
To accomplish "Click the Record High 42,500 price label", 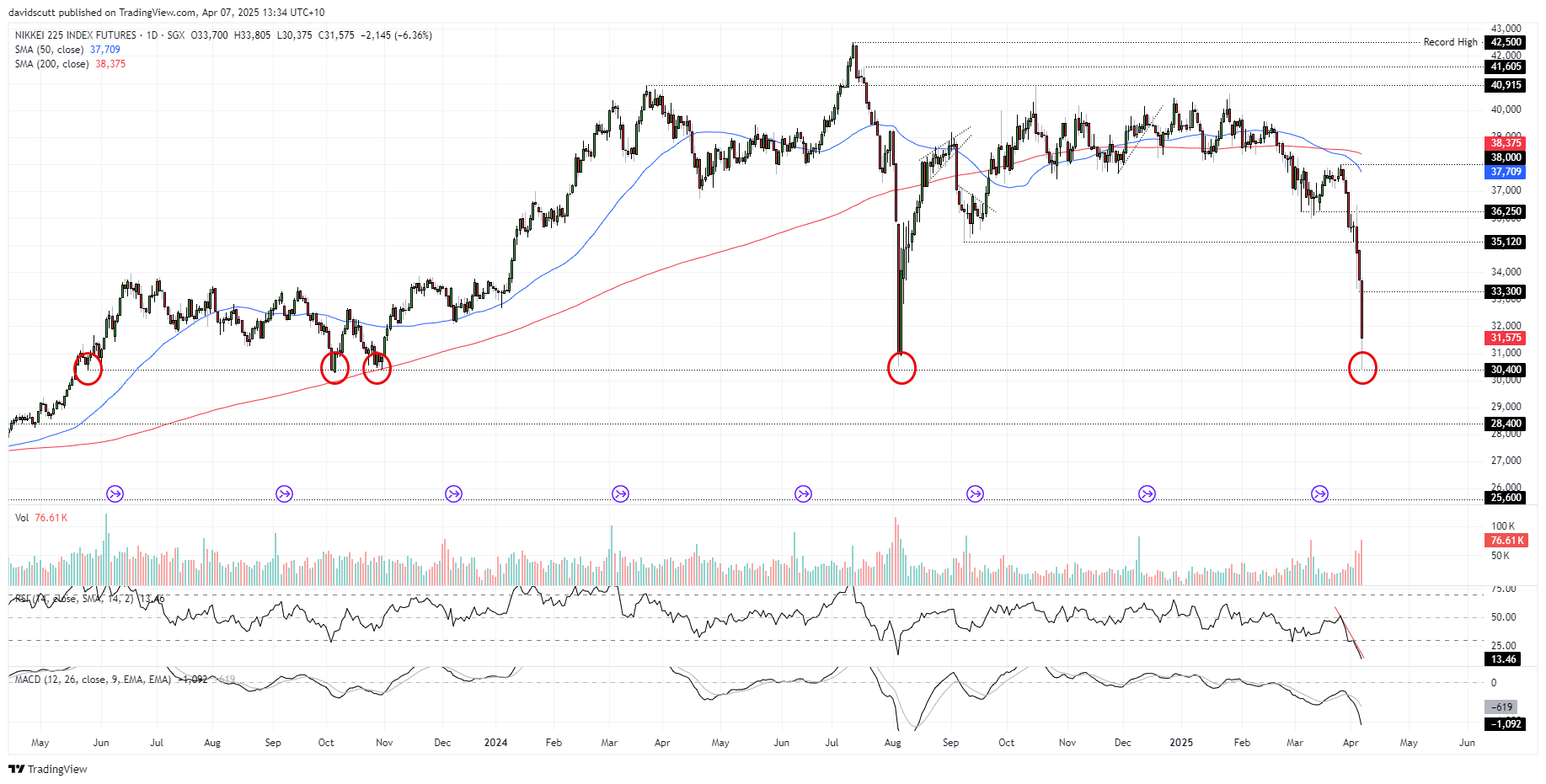I will [1505, 42].
